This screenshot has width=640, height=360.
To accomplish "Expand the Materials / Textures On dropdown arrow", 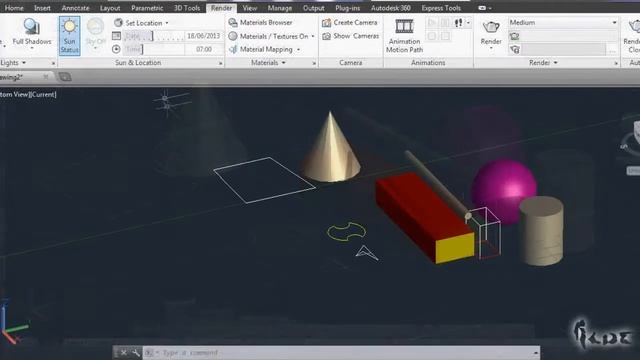I will (x=313, y=36).
